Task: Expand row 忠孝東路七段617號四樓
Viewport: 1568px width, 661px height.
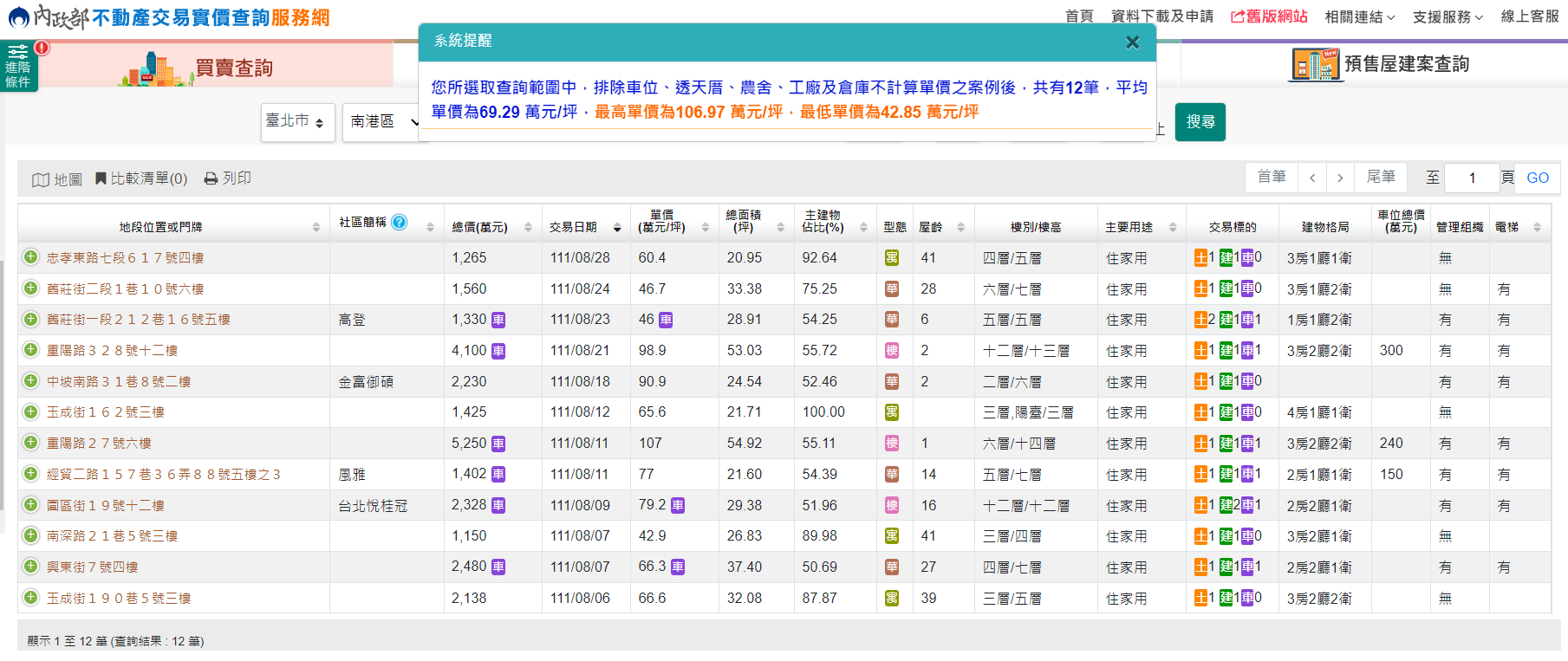Action: [31, 257]
